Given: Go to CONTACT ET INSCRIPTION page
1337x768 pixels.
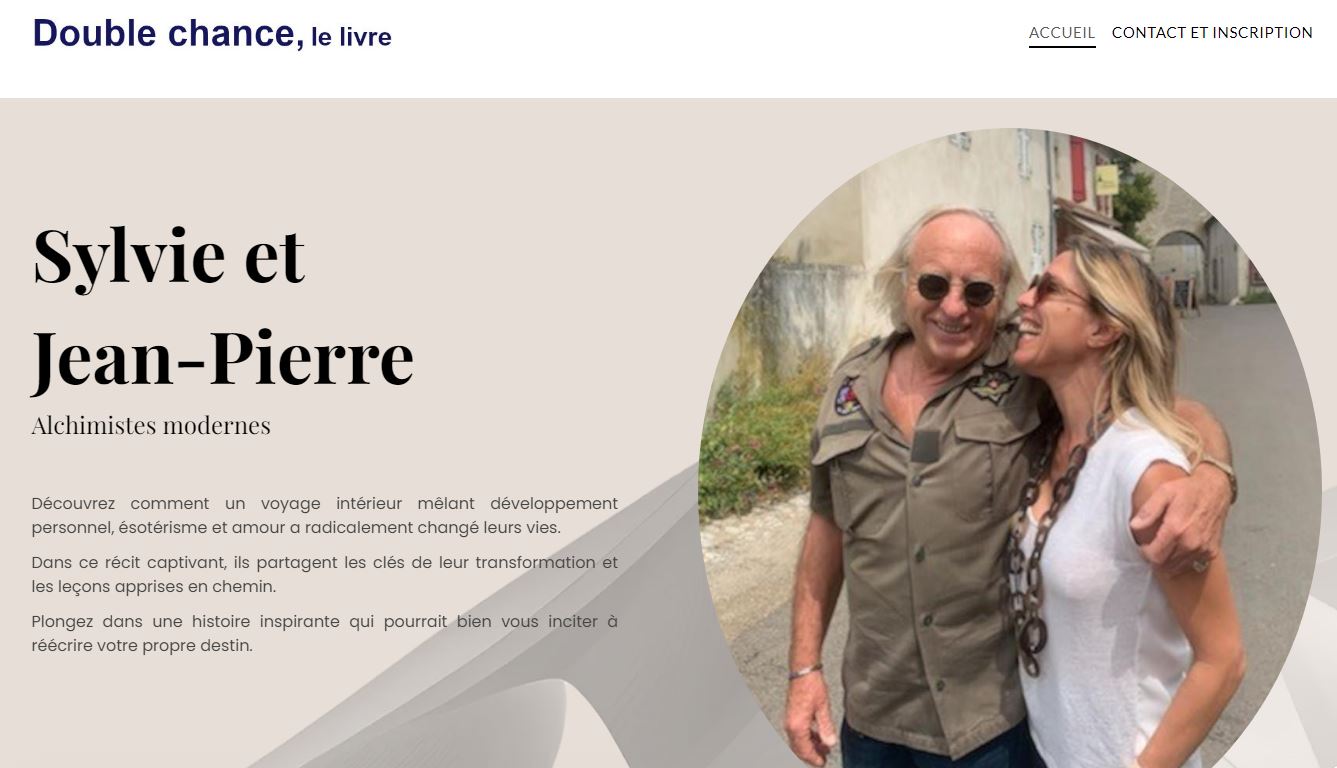Looking at the screenshot, I should tap(1212, 33).
